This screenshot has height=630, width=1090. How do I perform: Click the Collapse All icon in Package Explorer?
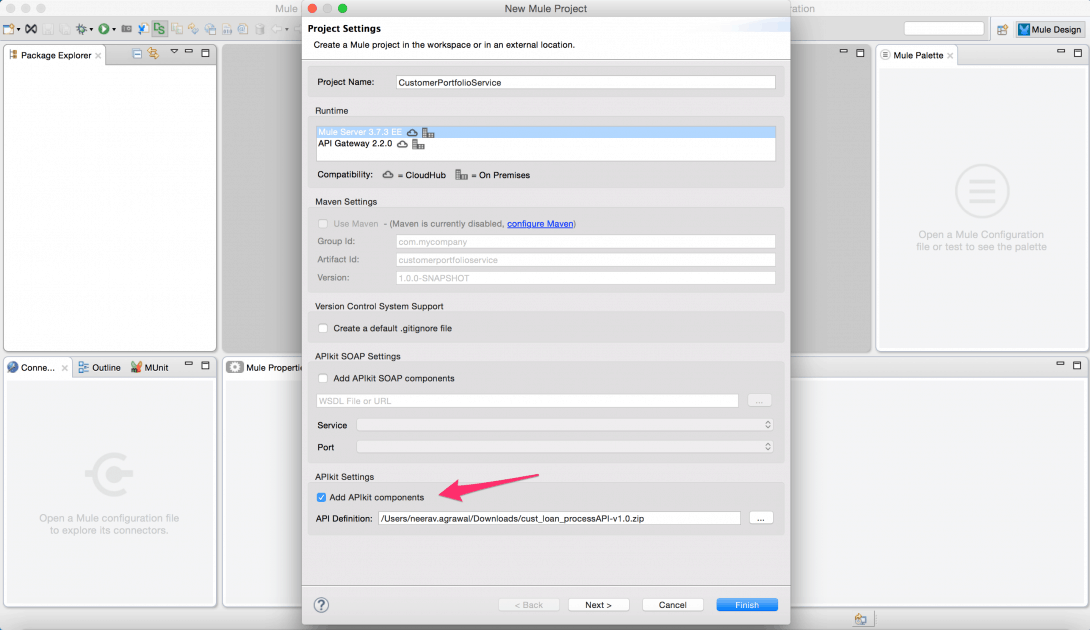[137, 54]
